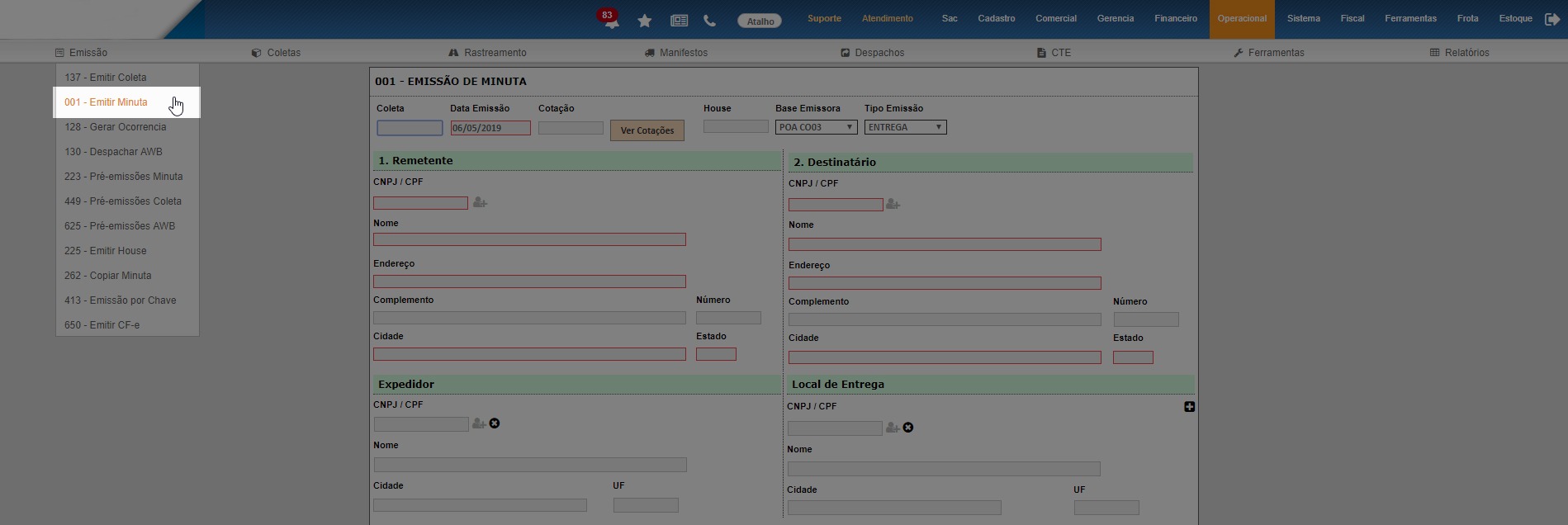Image resolution: width=1568 pixels, height=525 pixels.
Task: Open the notifications bell showing 83
Action: 610,20
